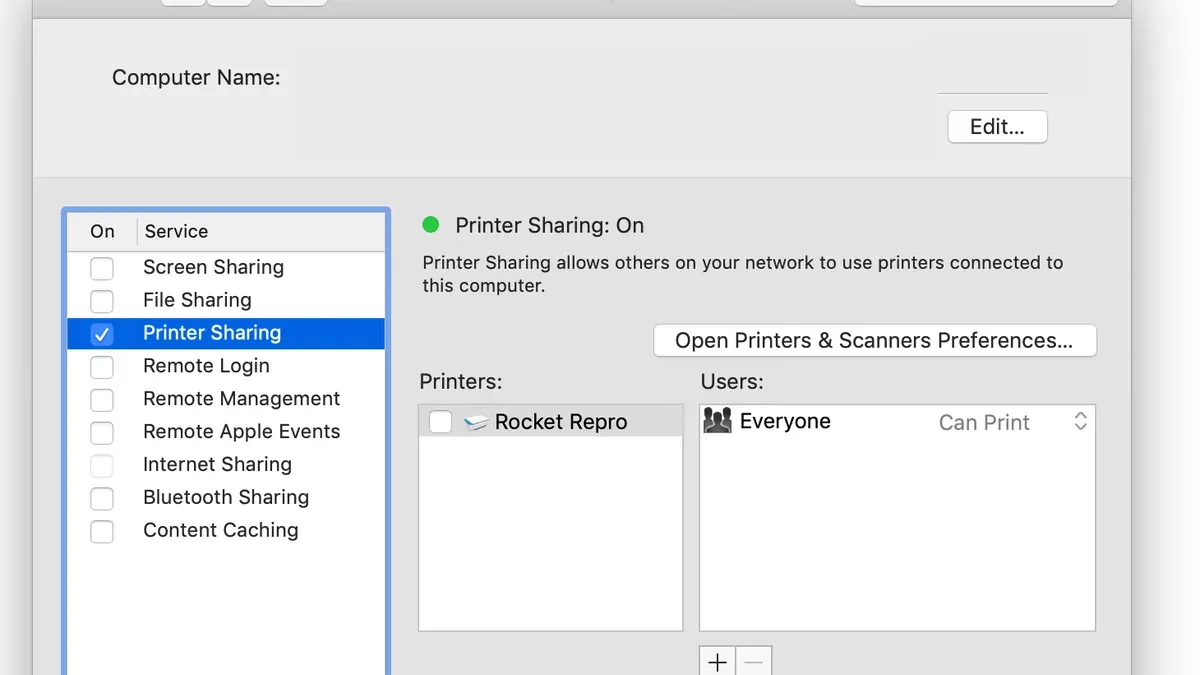Click the Rocket Repro printer icon
This screenshot has height=675, width=1200.
click(x=476, y=423)
